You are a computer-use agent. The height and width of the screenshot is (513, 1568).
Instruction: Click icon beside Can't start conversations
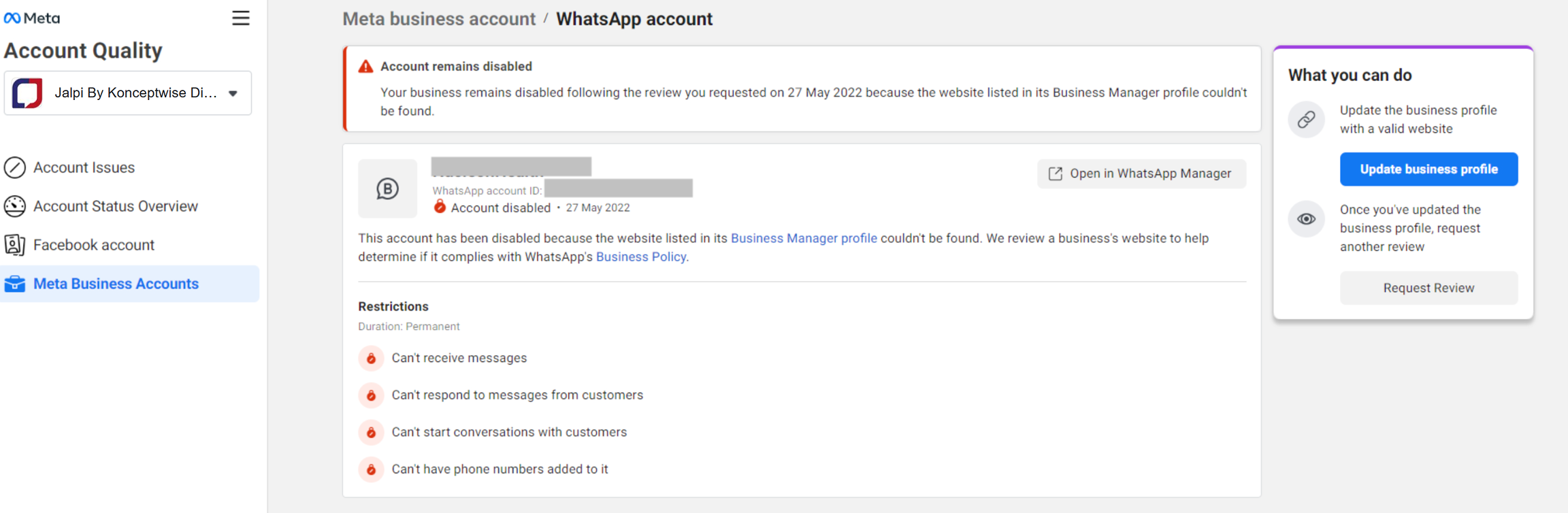coord(371,432)
